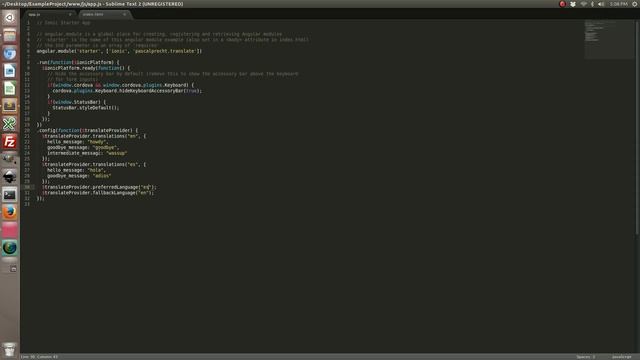Image resolution: width=640 pixels, height=360 pixels.
Task: Launch FileZilla from the dock
Action: 9,142
